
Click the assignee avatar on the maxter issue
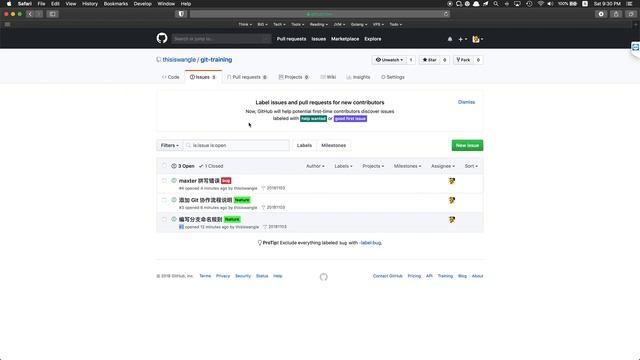click(451, 181)
